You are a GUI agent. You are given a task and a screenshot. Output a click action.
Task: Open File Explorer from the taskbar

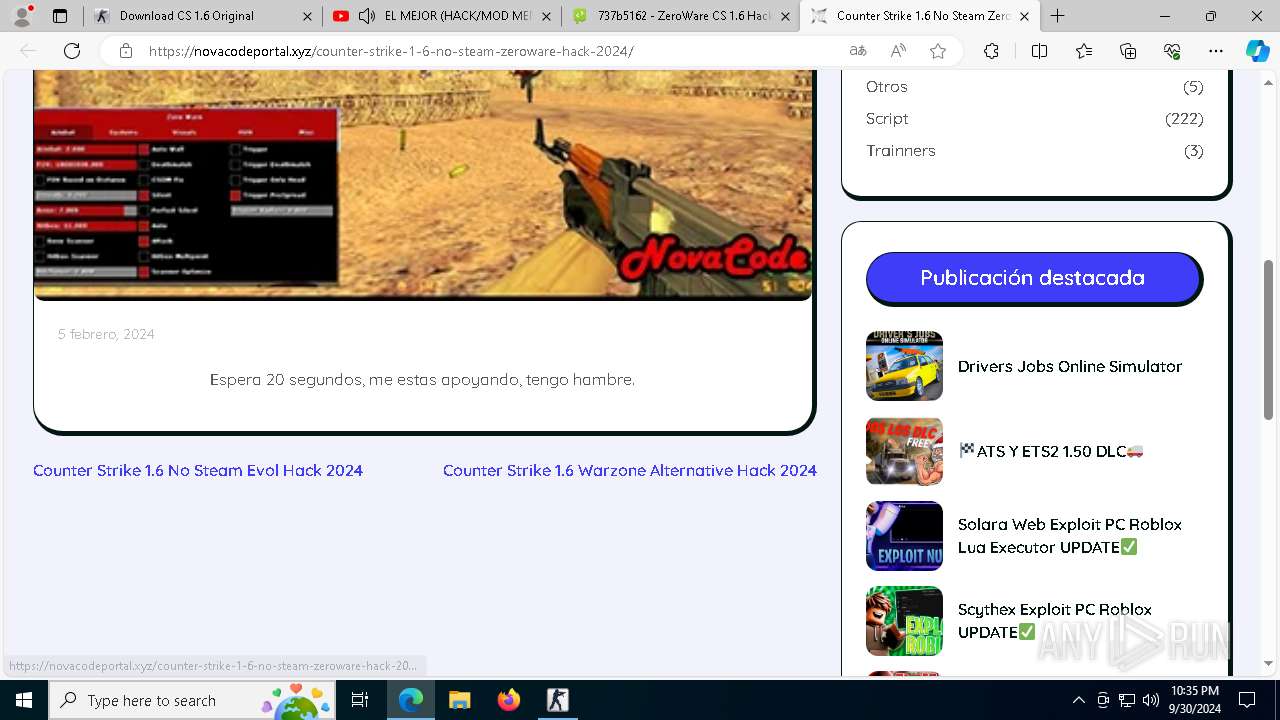click(x=459, y=700)
